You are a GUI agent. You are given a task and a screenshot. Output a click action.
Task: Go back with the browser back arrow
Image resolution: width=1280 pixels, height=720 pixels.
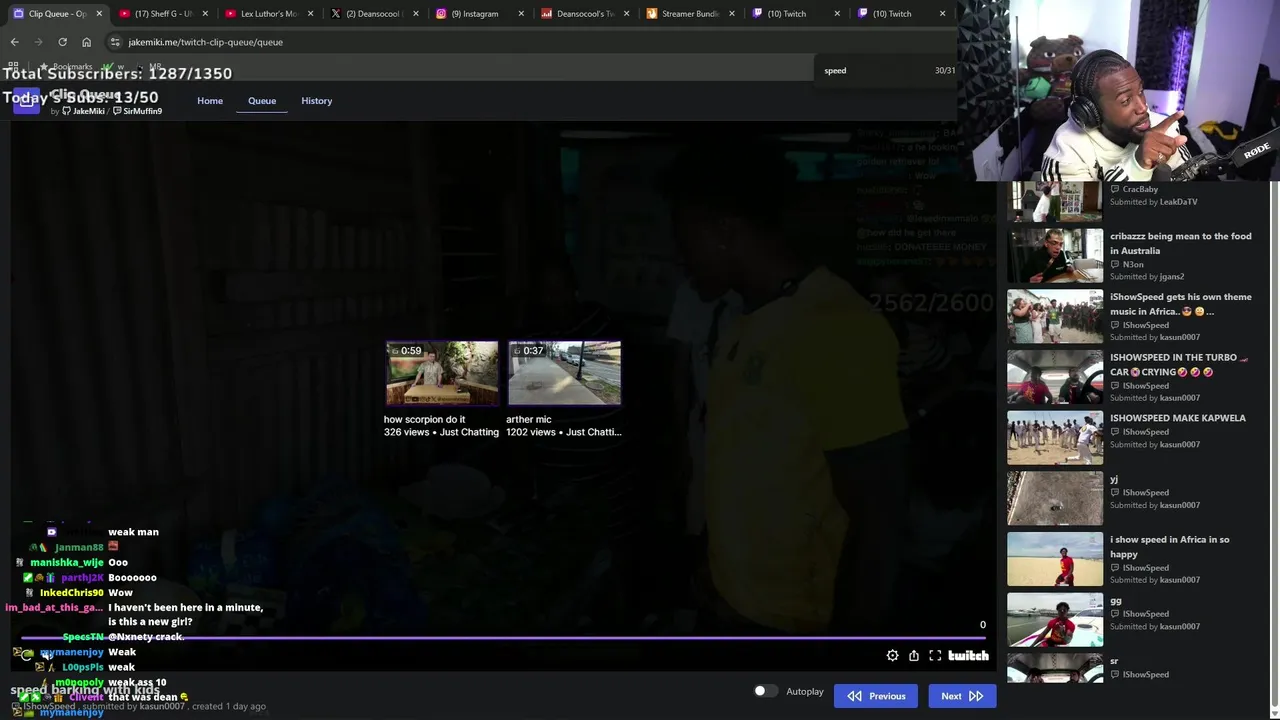click(x=15, y=42)
